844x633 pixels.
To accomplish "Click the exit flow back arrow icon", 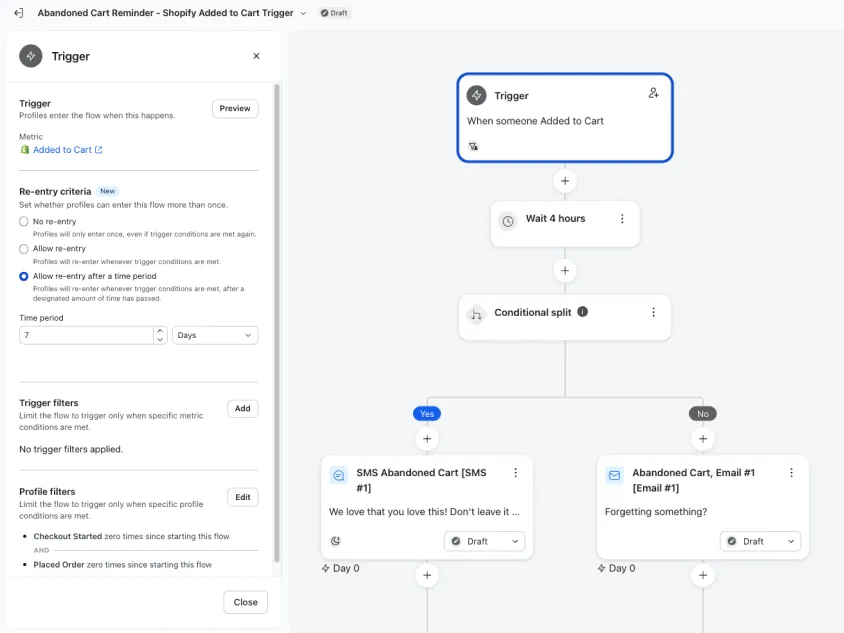I will point(18,13).
